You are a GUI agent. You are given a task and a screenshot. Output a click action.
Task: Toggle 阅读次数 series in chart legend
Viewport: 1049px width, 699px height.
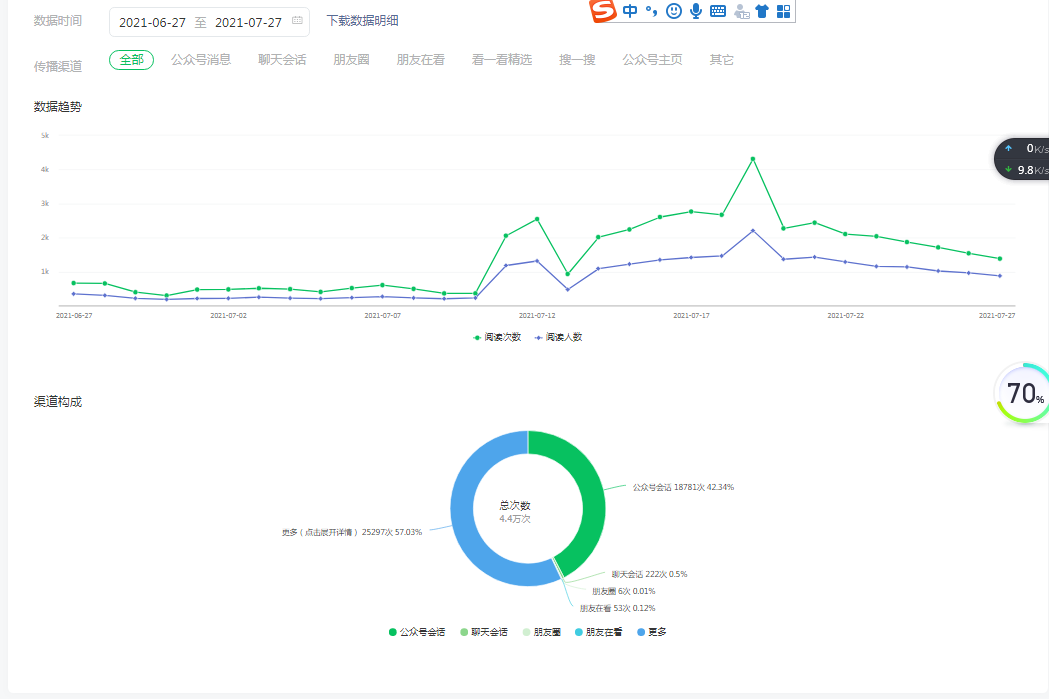(x=497, y=337)
